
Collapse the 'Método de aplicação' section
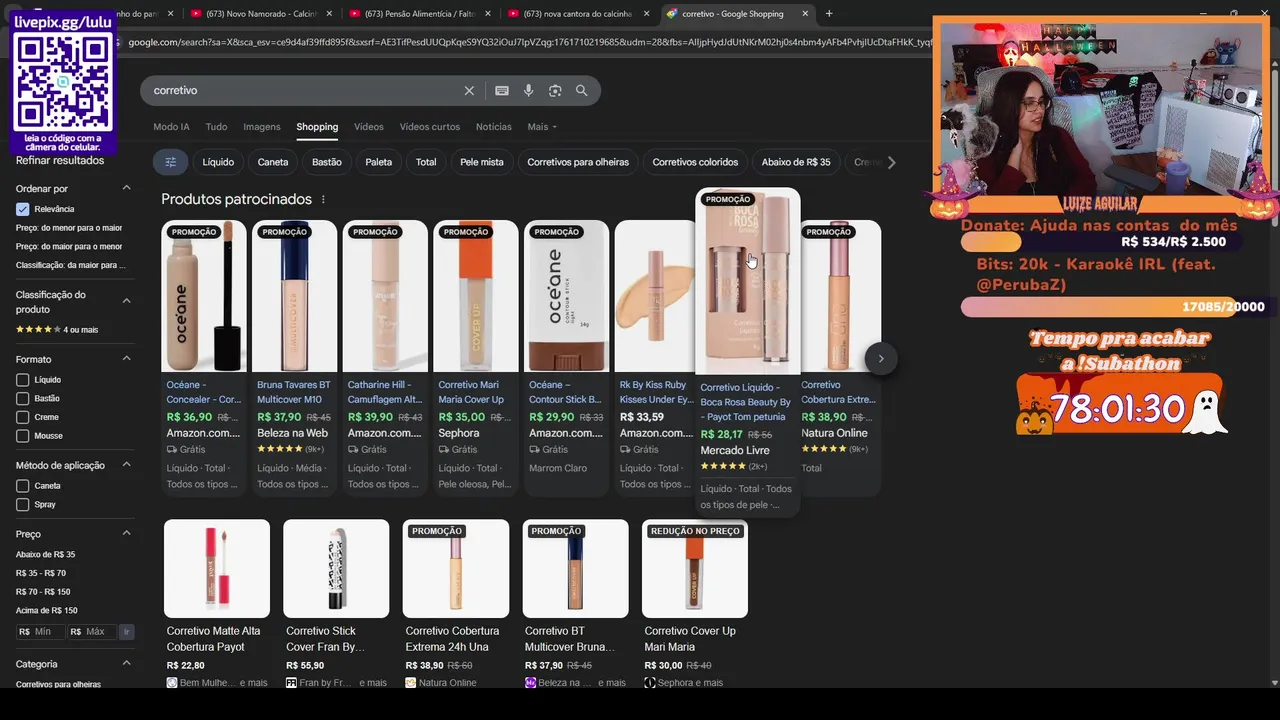[127, 465]
